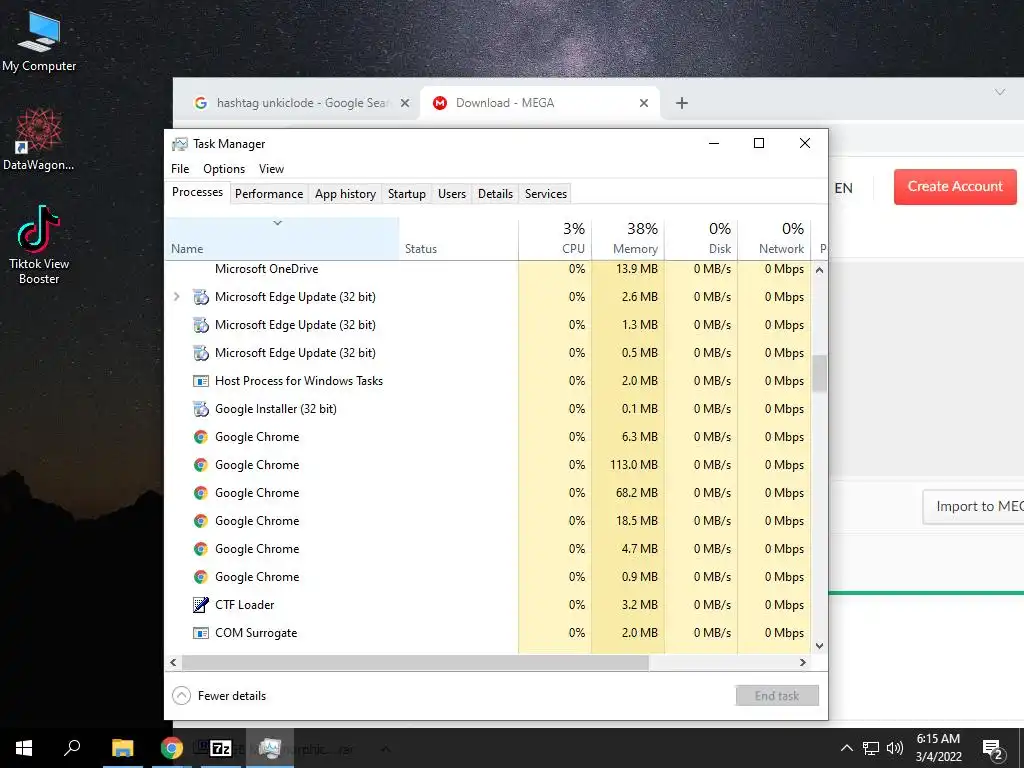Select Chrome process using 113.0 MB icon
The image size is (1024, 768).
click(x=200, y=465)
